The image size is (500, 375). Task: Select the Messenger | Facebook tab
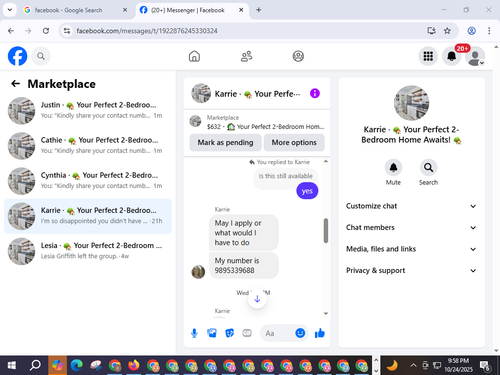click(187, 10)
